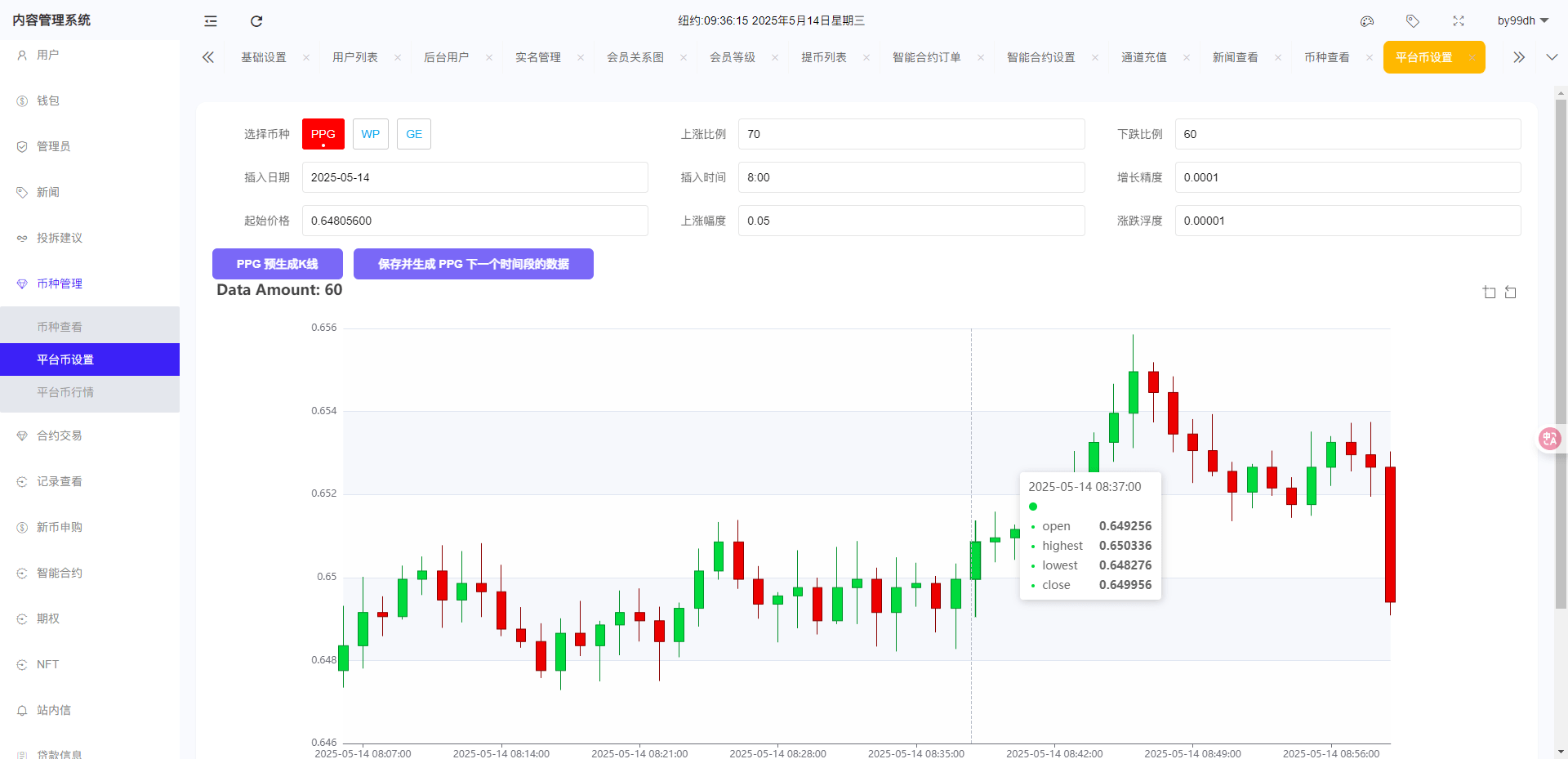Image resolution: width=1568 pixels, height=759 pixels.
Task: Open the 实名管理 tab
Action: coord(537,57)
